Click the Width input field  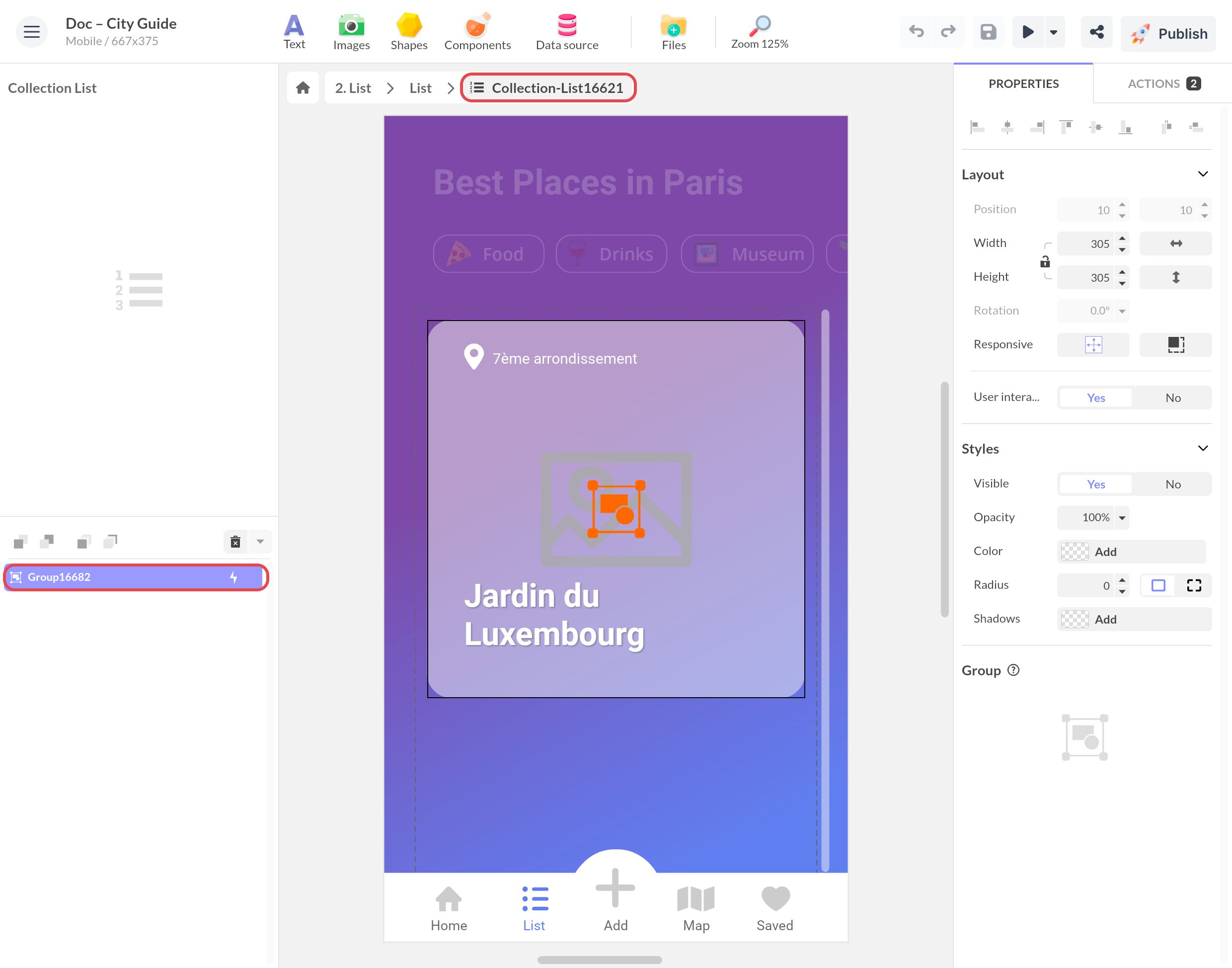1086,243
